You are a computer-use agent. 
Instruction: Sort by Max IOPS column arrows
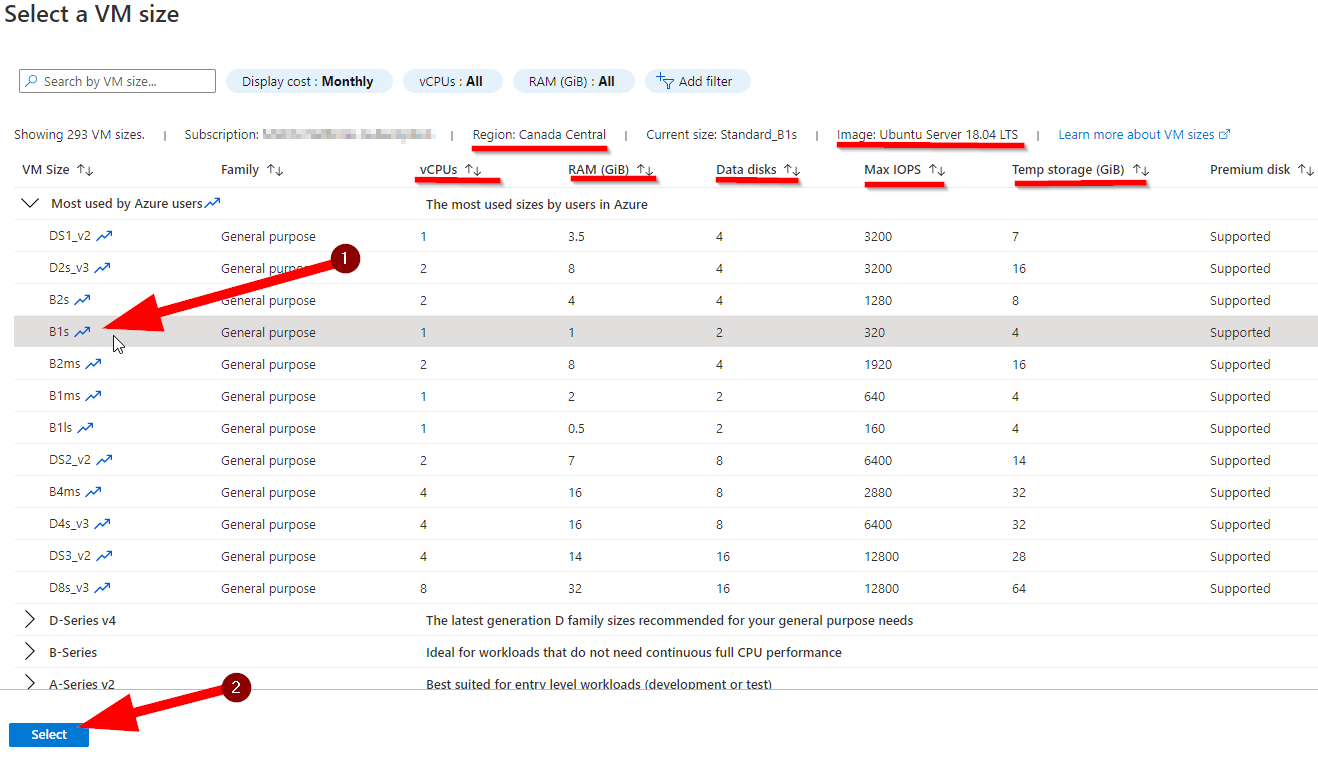click(x=937, y=170)
